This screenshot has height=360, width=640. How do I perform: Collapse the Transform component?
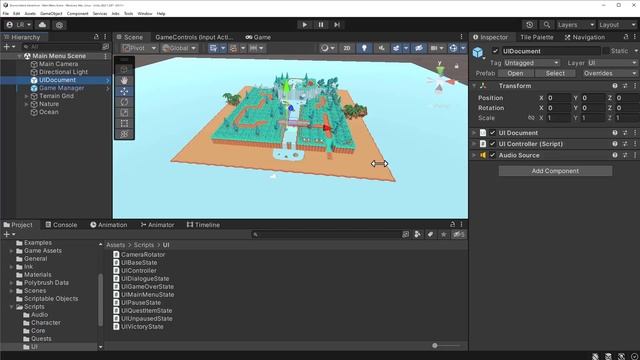click(x=474, y=86)
